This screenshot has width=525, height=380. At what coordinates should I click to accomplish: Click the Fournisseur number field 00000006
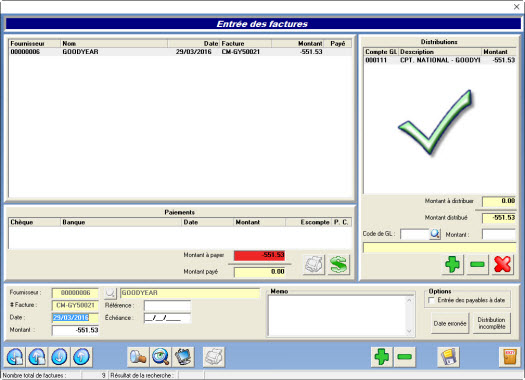(x=75, y=293)
